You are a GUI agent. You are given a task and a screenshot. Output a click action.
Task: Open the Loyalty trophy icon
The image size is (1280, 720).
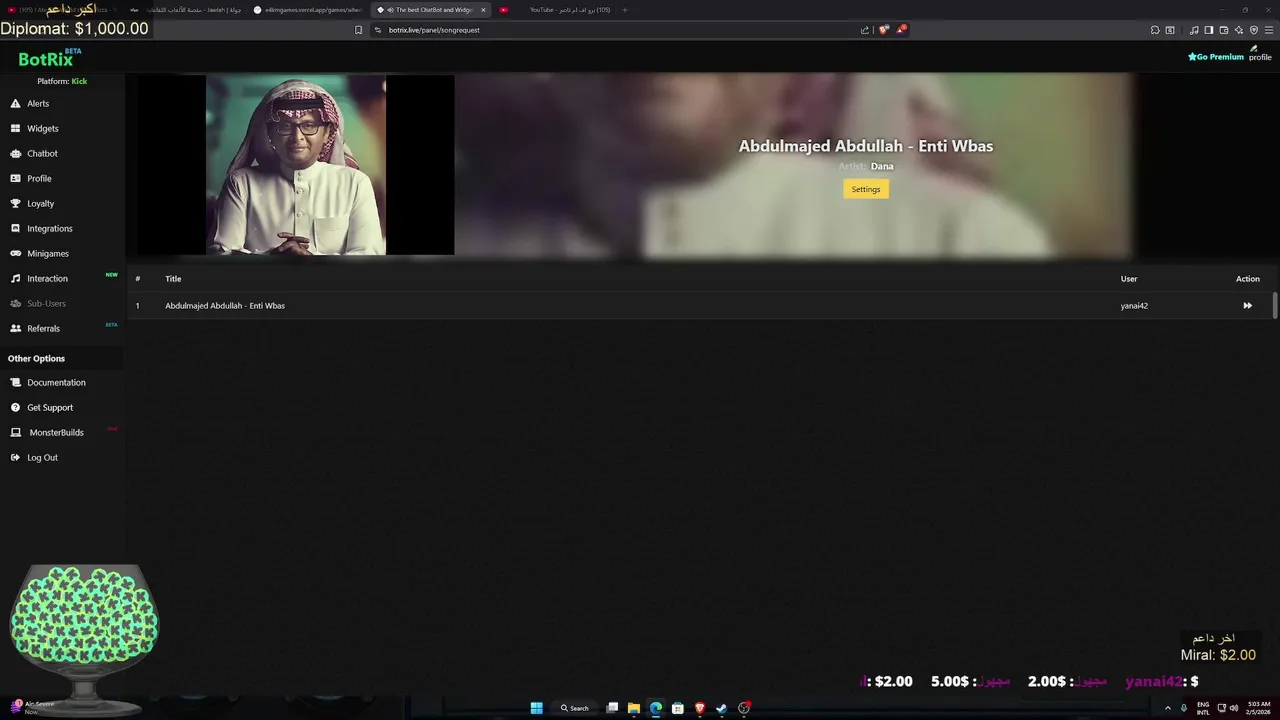point(16,204)
